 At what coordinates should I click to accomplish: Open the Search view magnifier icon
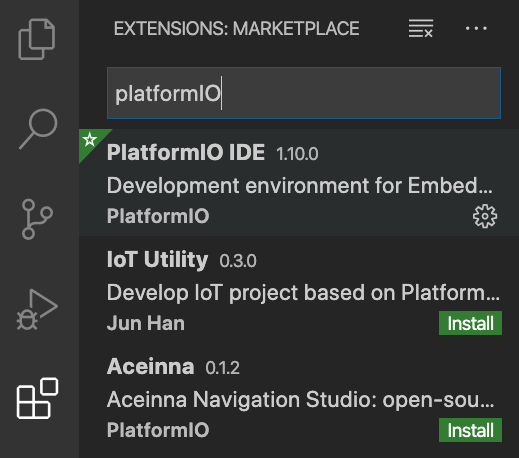point(38,129)
